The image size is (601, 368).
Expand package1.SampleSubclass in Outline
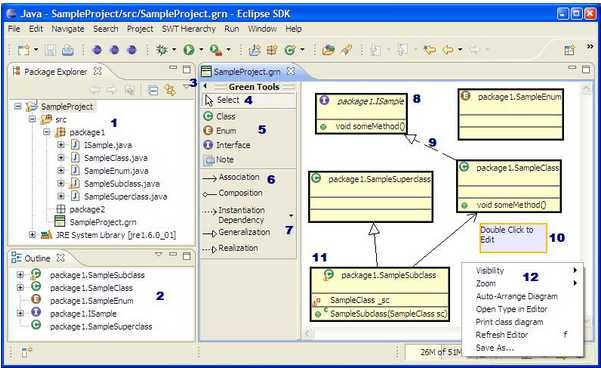pos(20,275)
